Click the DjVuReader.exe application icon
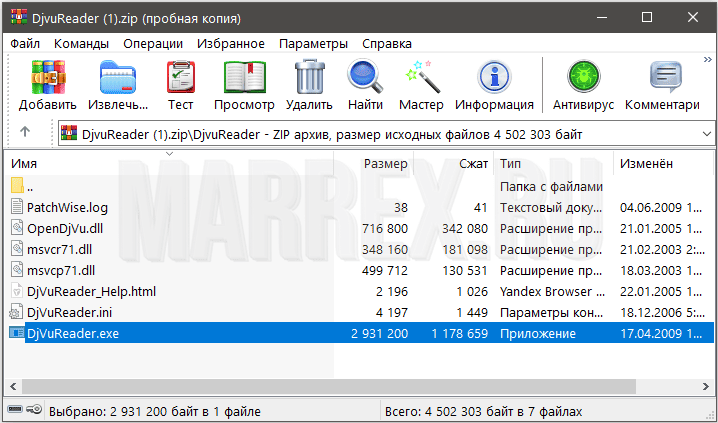Image resolution: width=718 pixels, height=423 pixels. coord(17,332)
